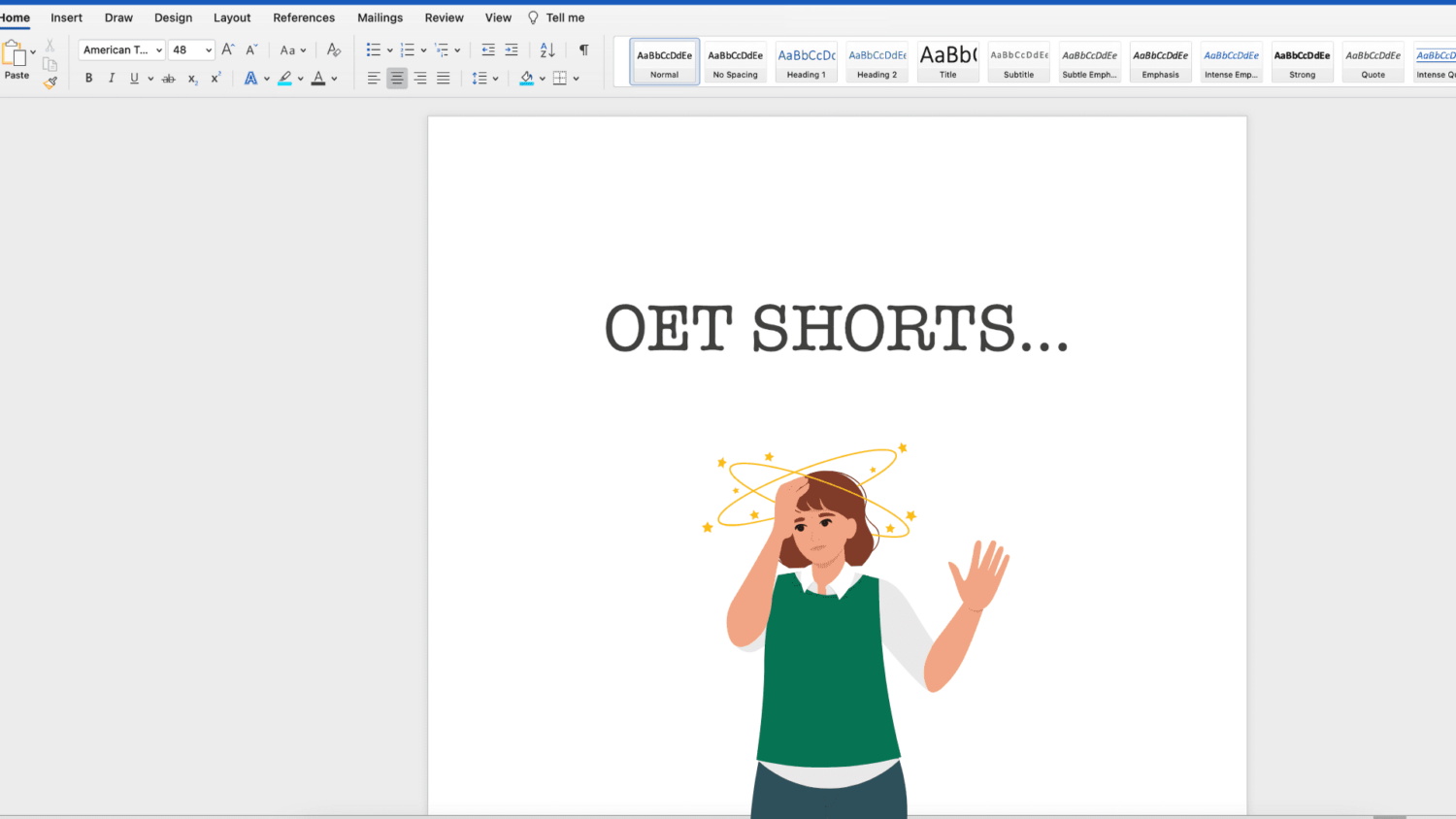Apply the Subtitle style

1019,62
